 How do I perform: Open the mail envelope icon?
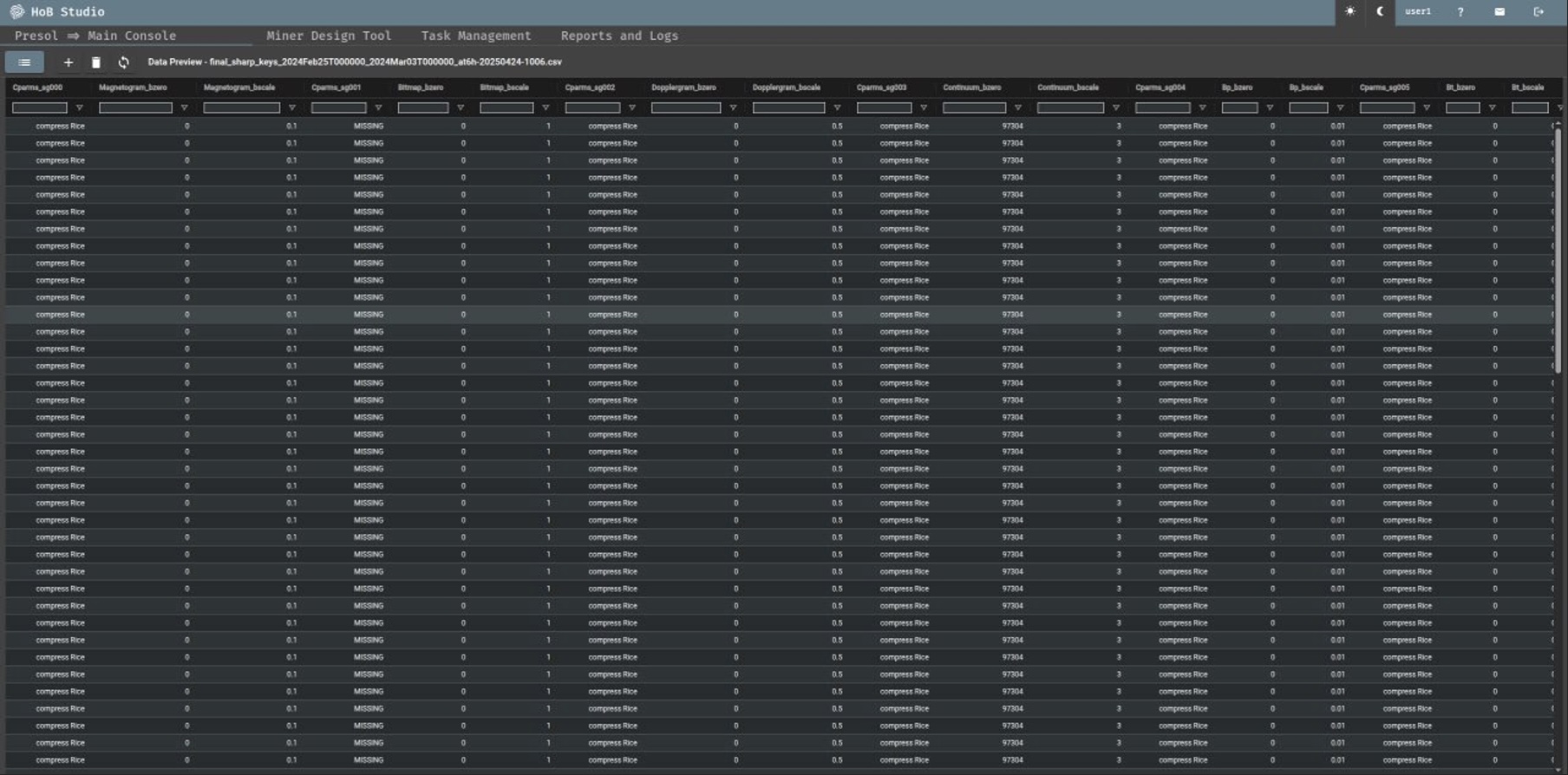(x=1499, y=12)
